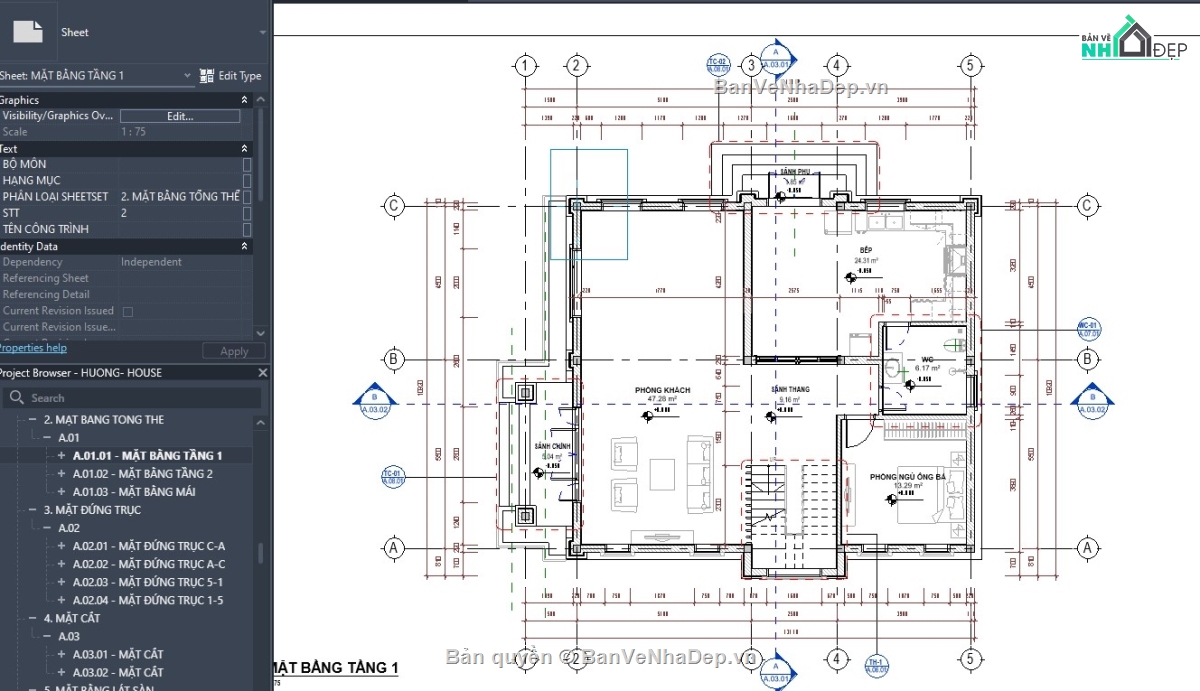The image size is (1200, 691).
Task: Select A.03.02 - MẶT CẮT sheet
Action: point(118,672)
